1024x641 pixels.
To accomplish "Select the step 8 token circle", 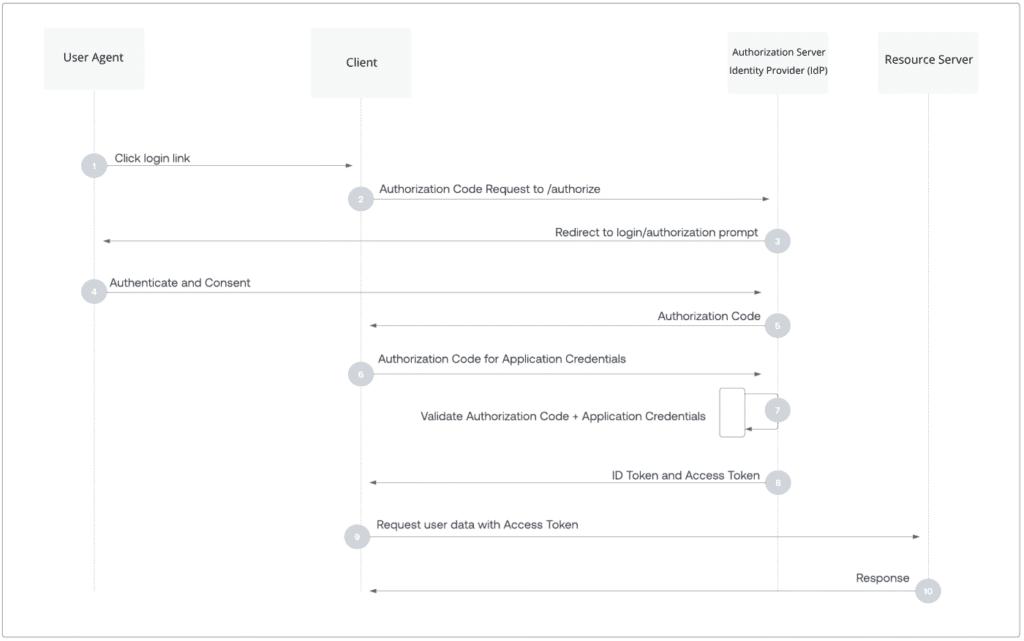I will point(778,483).
